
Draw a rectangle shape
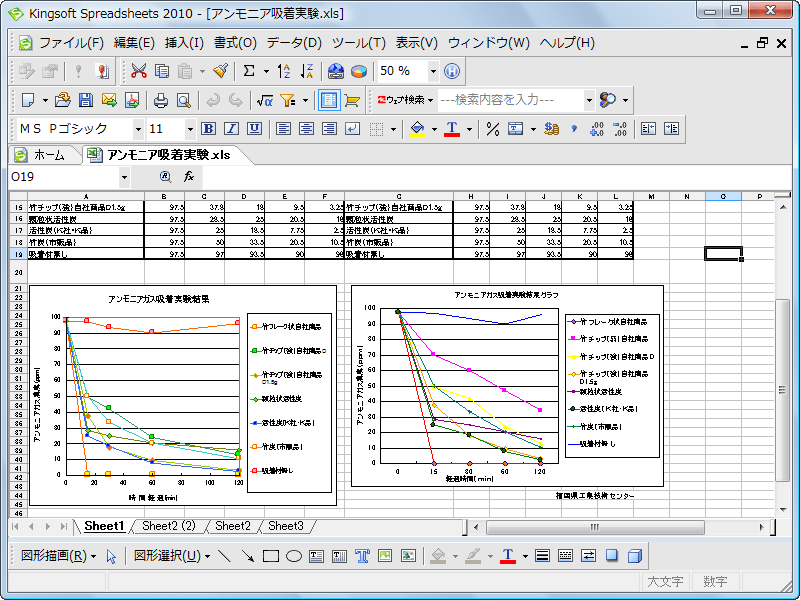click(270, 556)
